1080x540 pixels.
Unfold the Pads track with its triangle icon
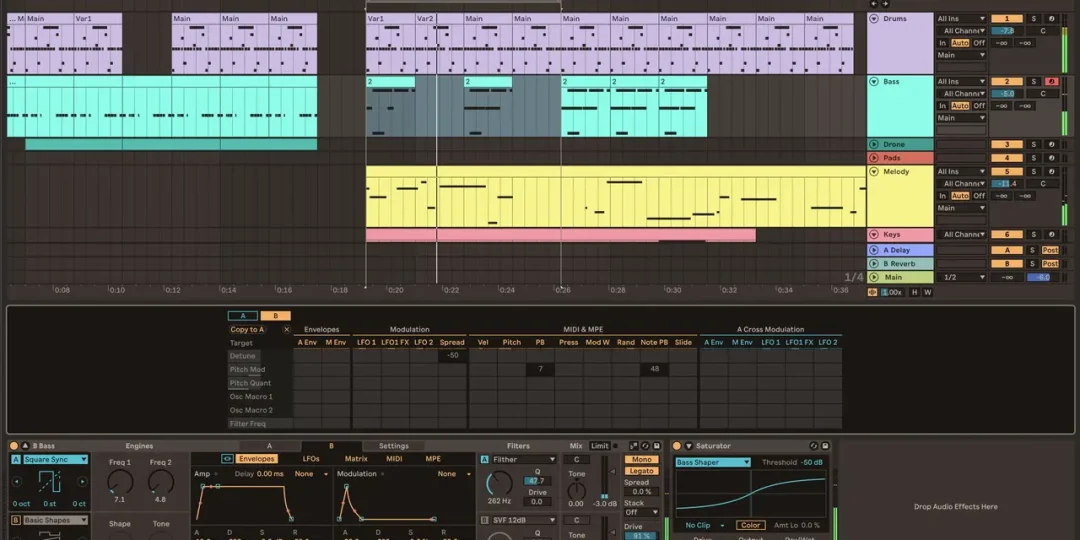tap(874, 158)
